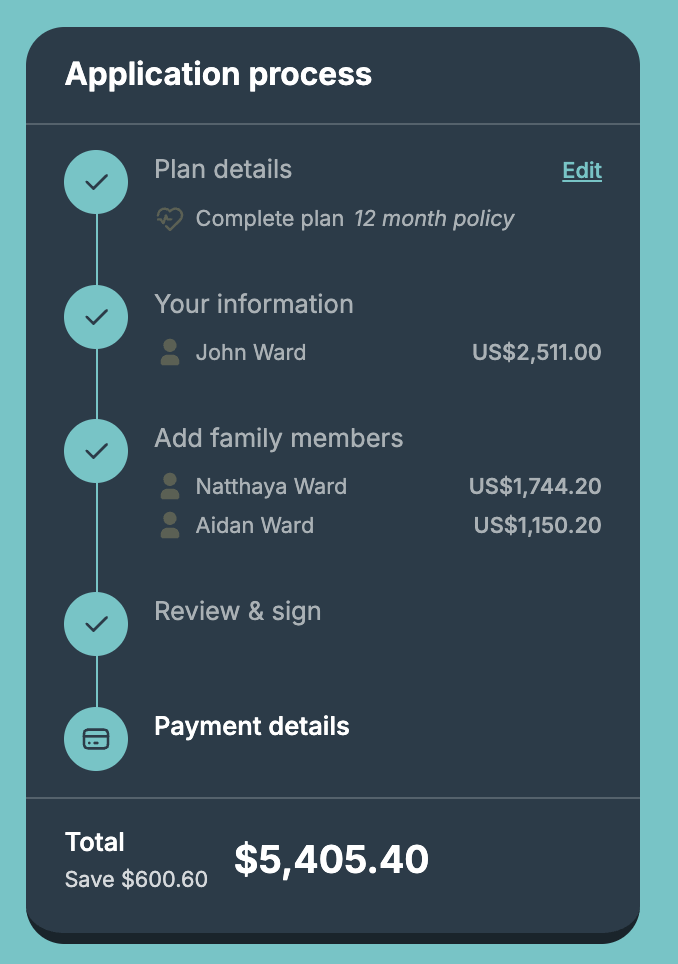Open the Edit link for Plan details

tap(582, 170)
